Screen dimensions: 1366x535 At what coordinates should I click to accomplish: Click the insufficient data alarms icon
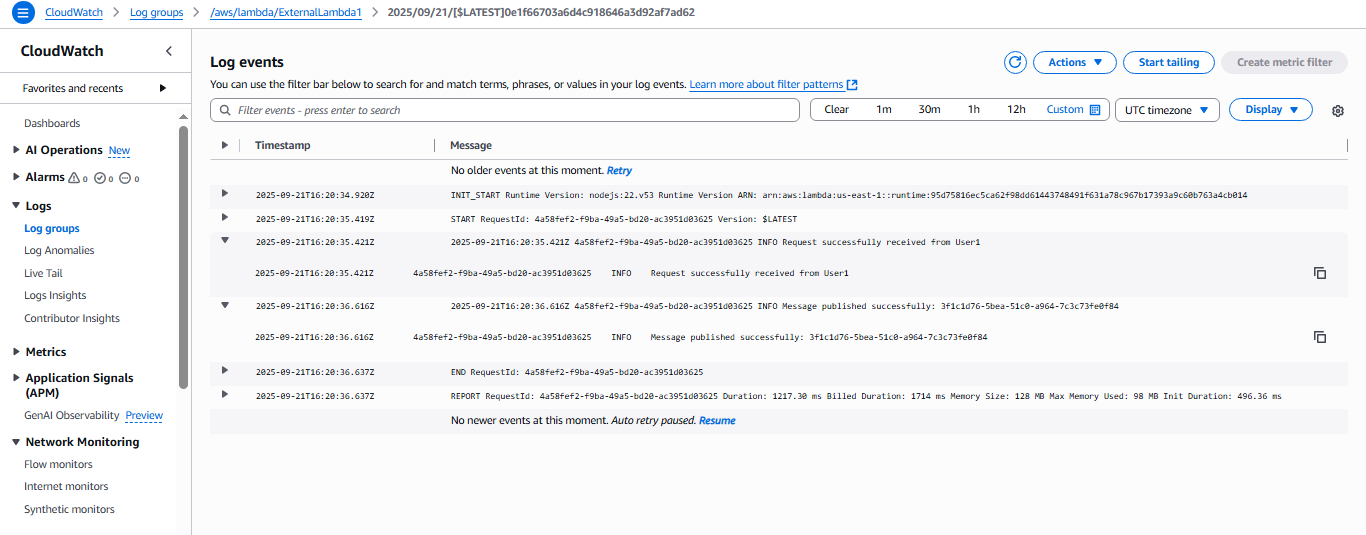point(125,177)
